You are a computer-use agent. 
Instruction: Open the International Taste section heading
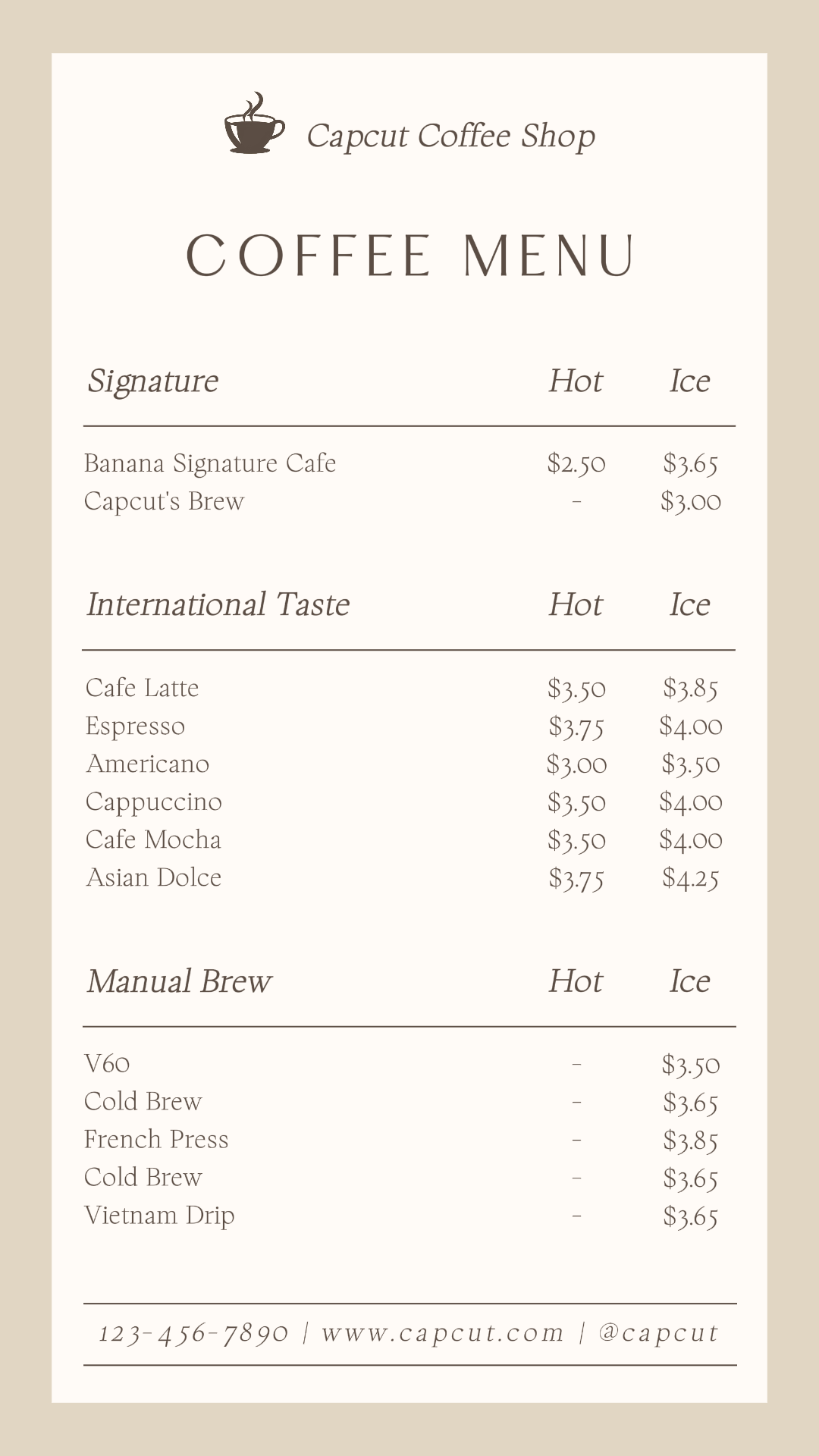pos(218,604)
